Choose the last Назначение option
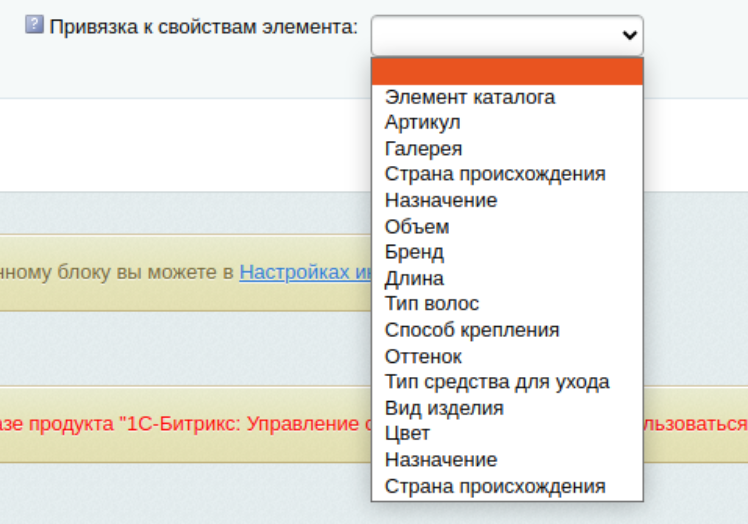This screenshot has height=524, width=748. (x=507, y=460)
